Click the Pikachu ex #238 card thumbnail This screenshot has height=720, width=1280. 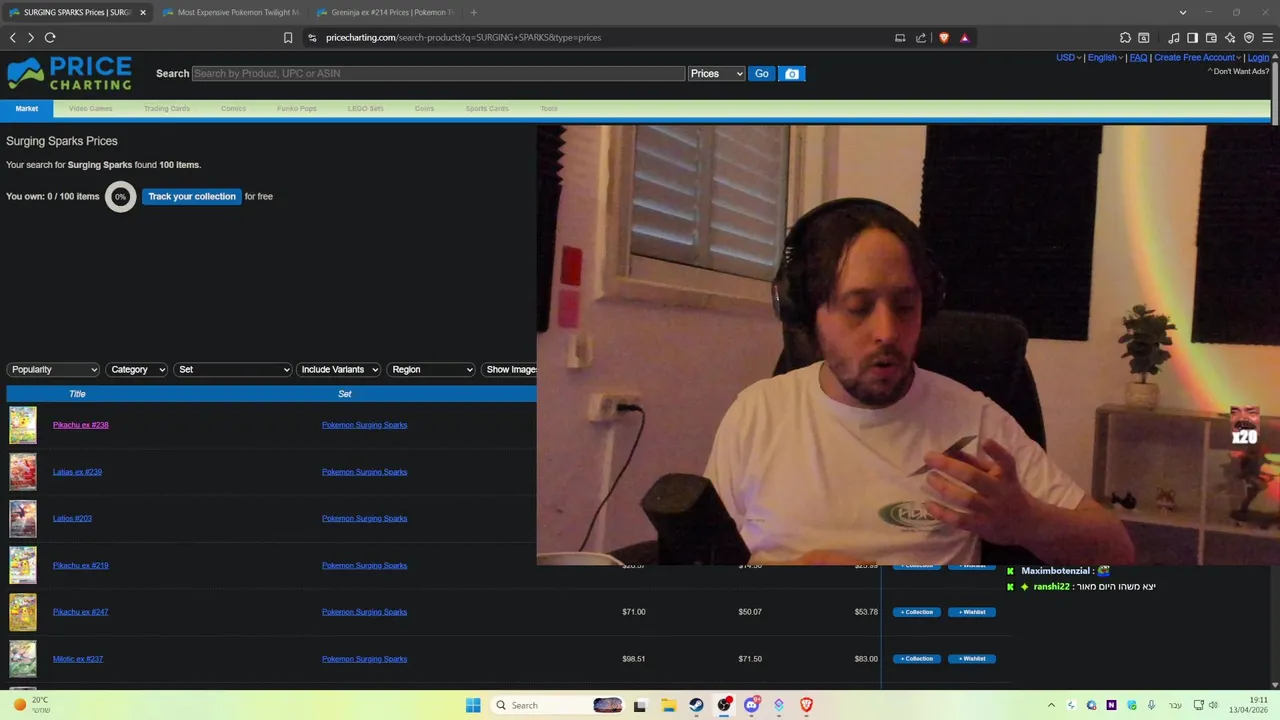23,425
